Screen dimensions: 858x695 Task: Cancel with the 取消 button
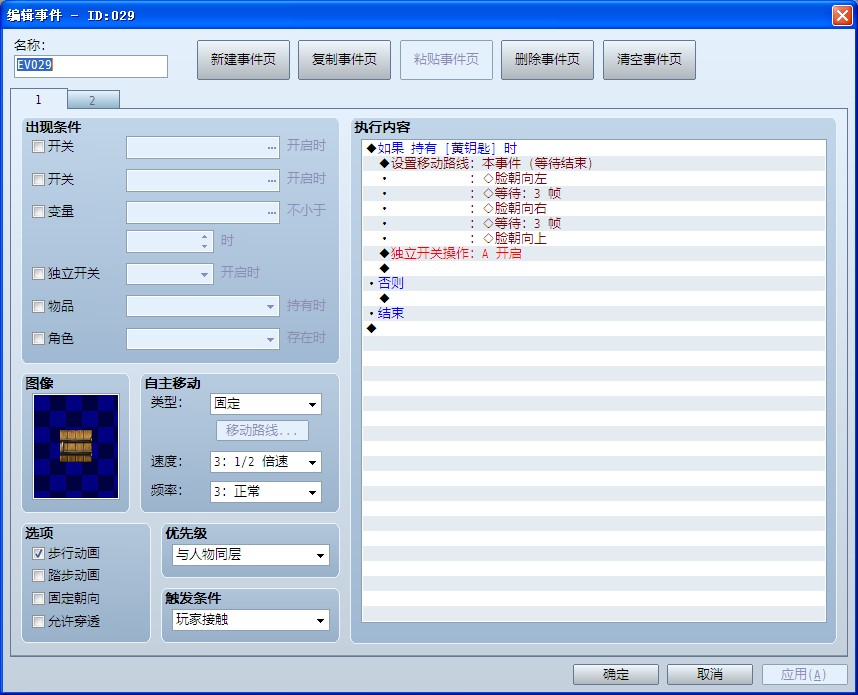[710, 674]
